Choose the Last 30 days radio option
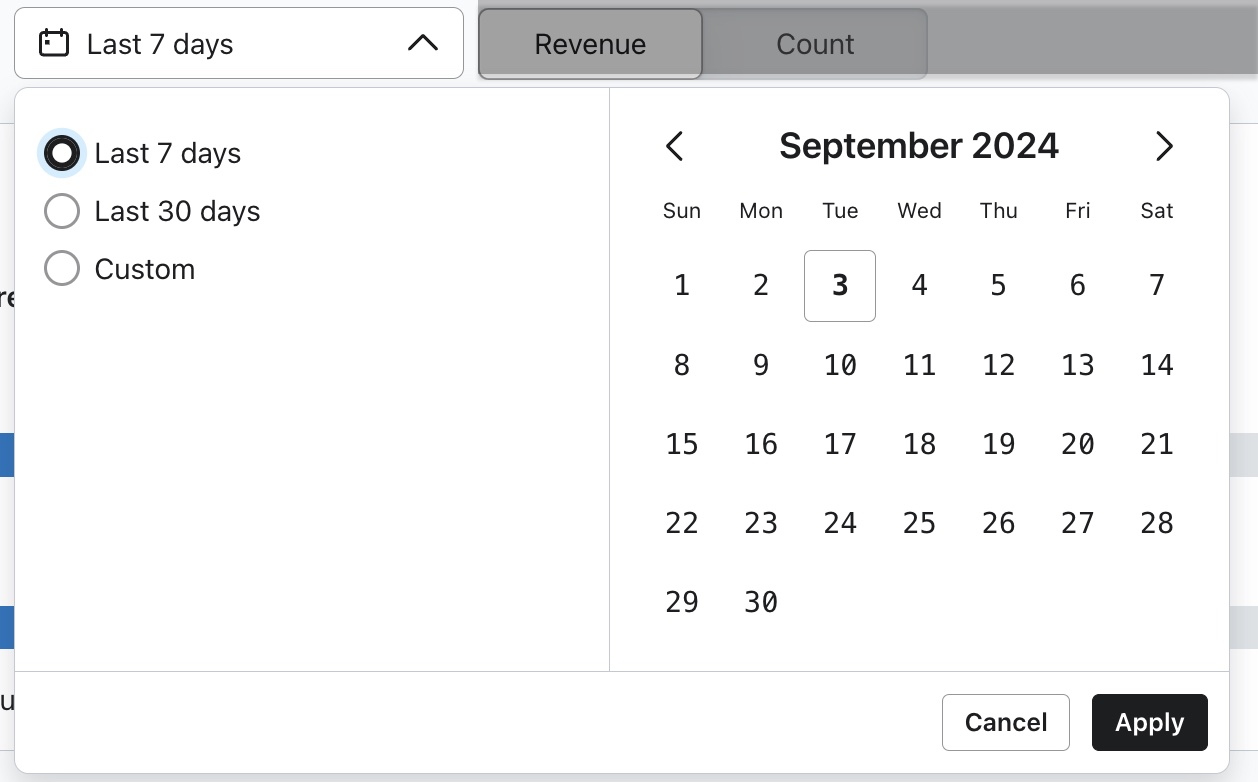Image resolution: width=1258 pixels, height=782 pixels. coord(62,211)
